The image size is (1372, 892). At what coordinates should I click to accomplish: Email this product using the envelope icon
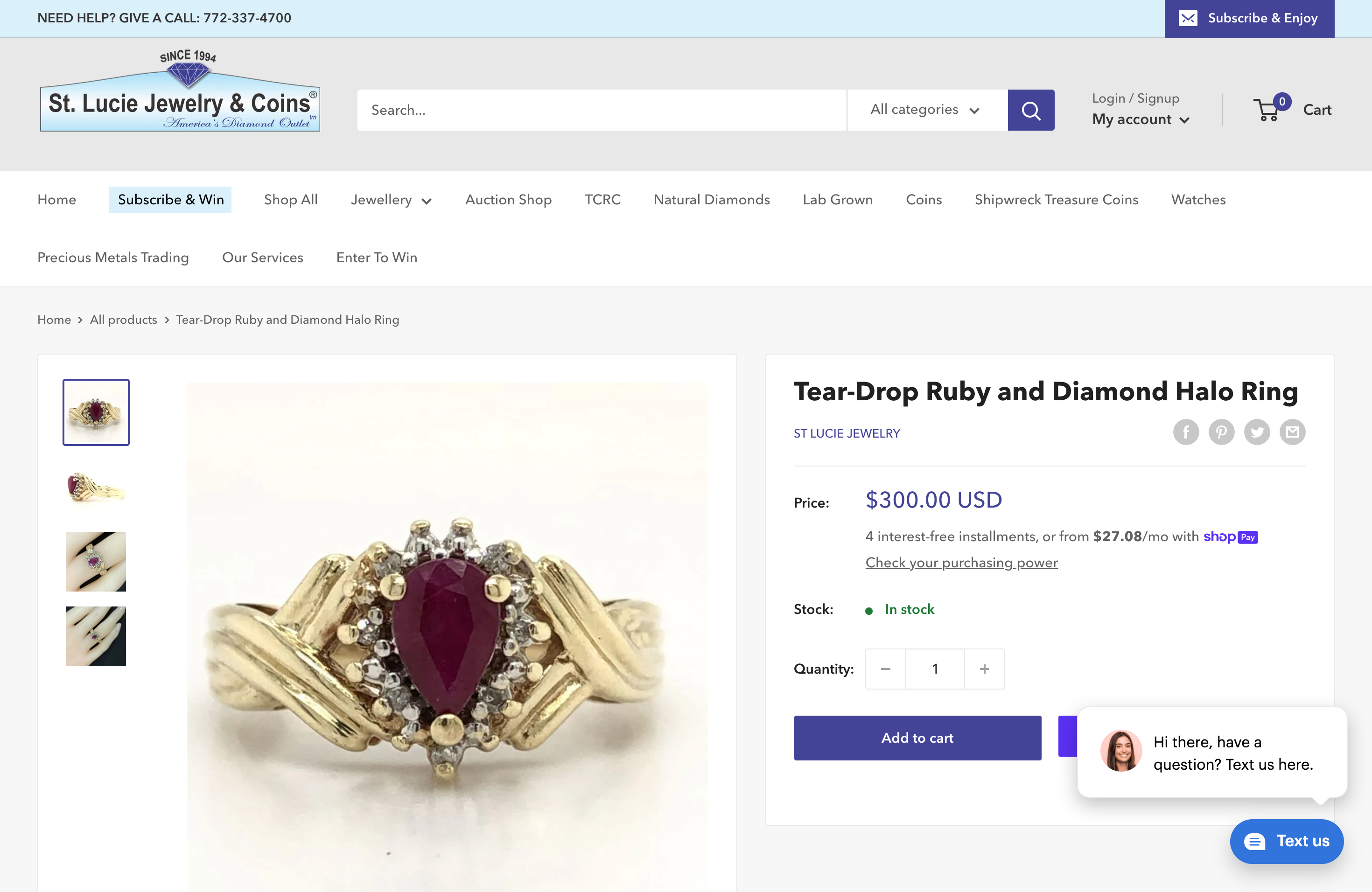tap(1293, 432)
